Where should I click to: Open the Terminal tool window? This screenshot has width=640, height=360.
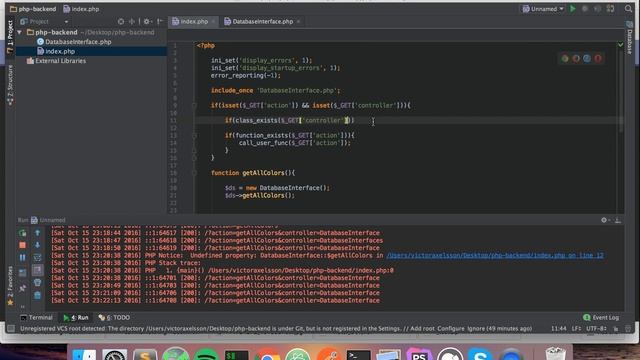[36, 317]
